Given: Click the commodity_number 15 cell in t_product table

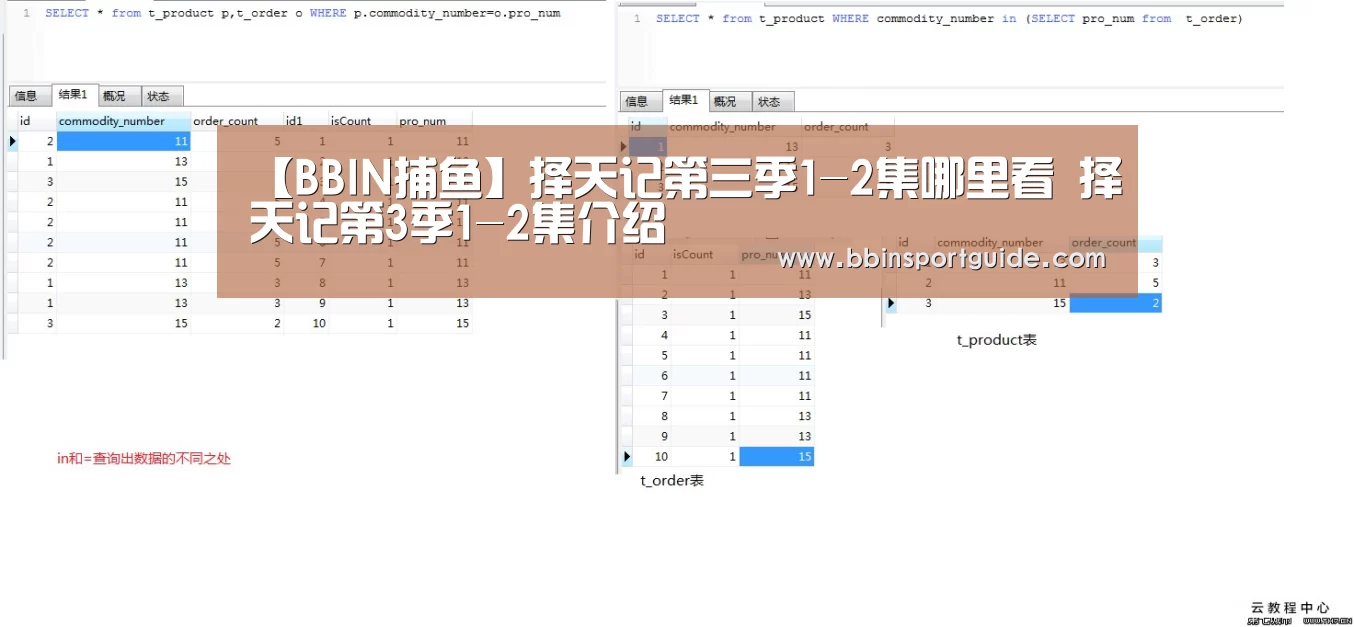Looking at the screenshot, I should coord(1002,303).
